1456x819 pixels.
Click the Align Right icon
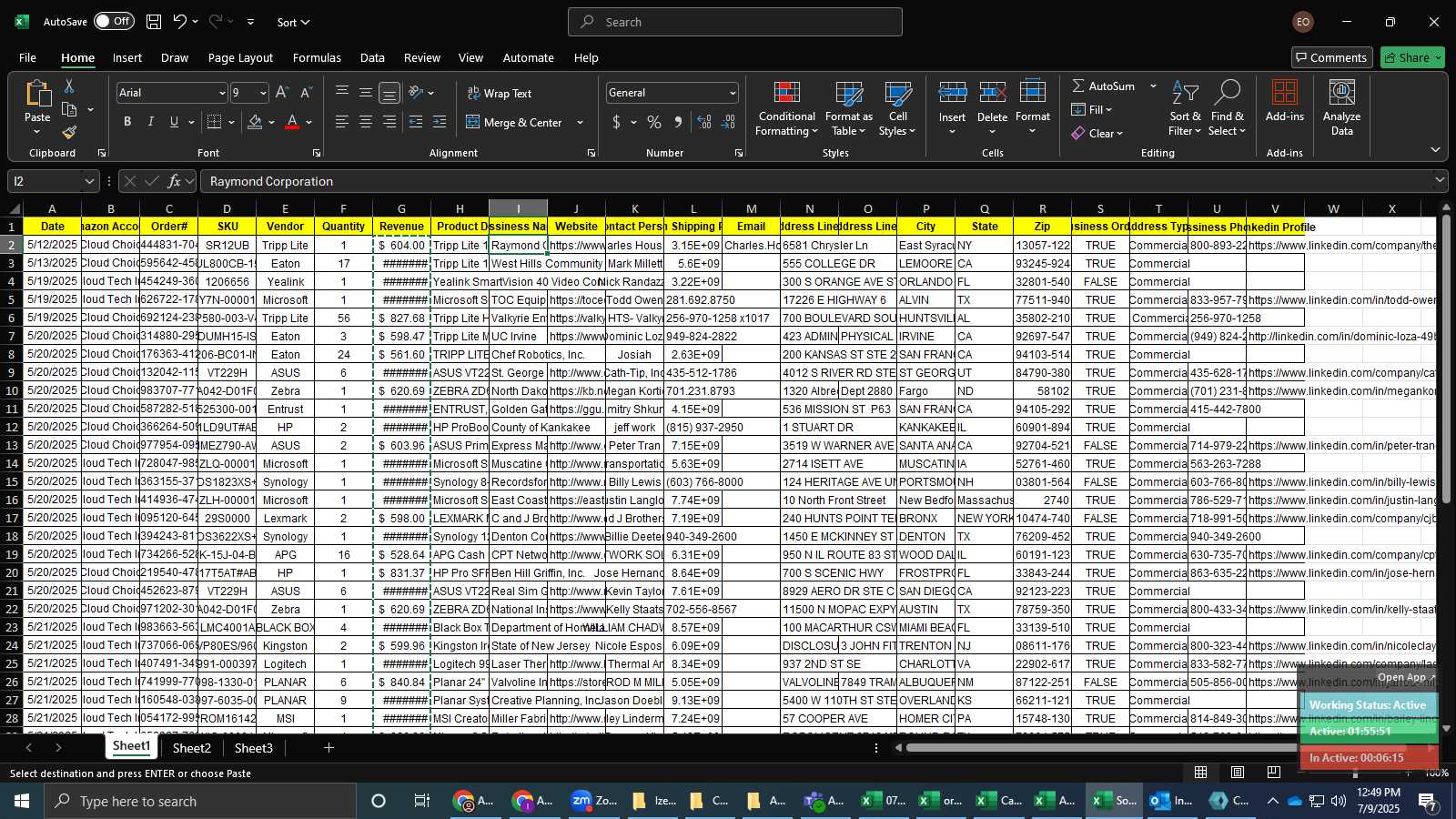(389, 122)
